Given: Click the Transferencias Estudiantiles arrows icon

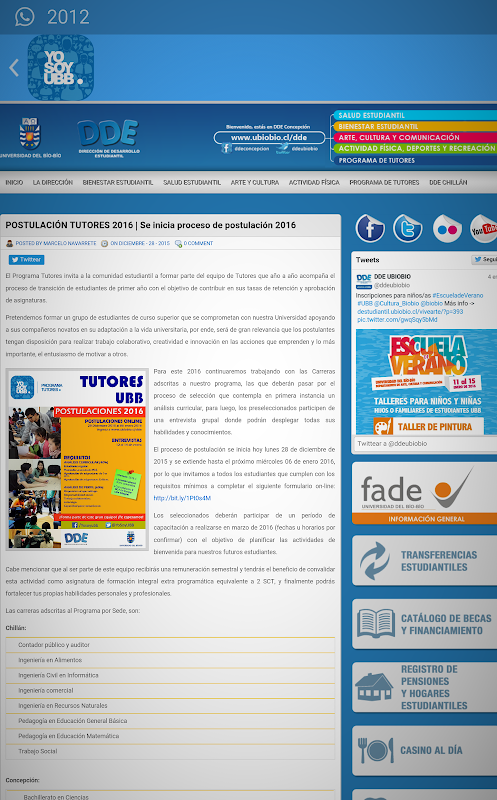Looking at the screenshot, I should [x=375, y=561].
